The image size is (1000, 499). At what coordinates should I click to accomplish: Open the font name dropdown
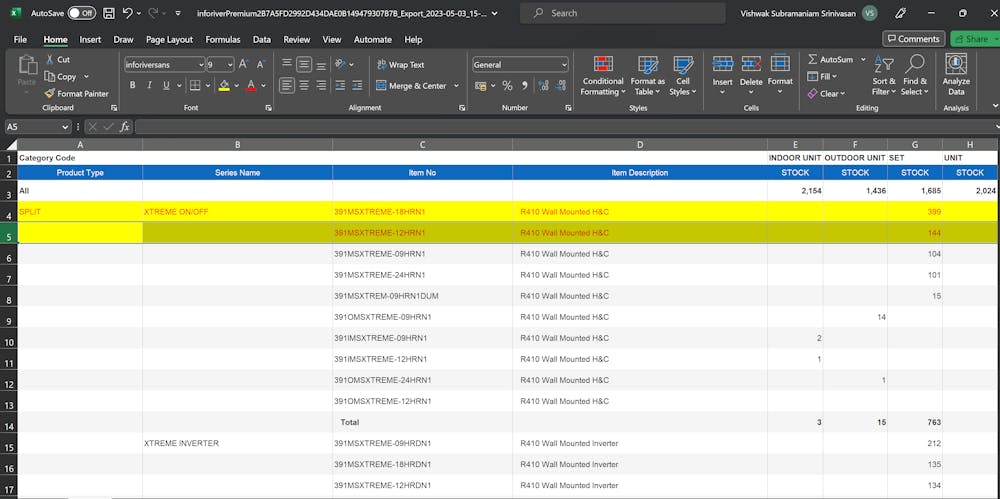200,64
